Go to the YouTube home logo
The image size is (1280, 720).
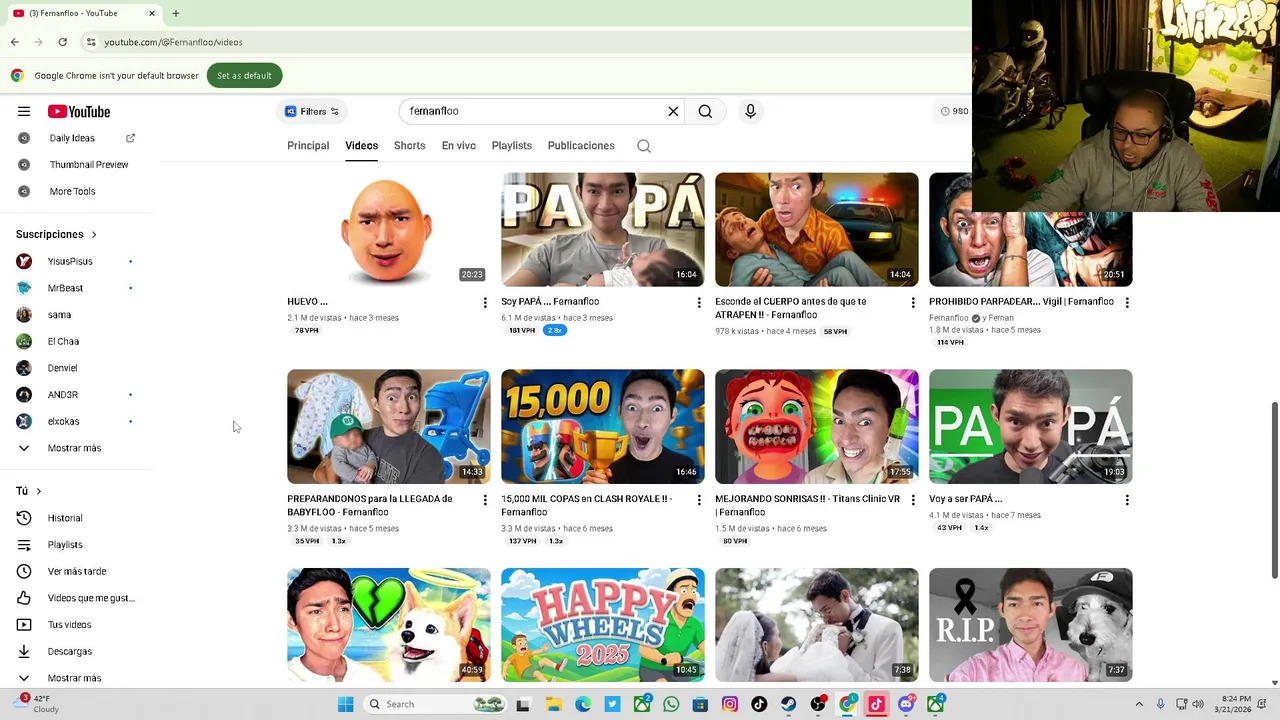[x=79, y=112]
